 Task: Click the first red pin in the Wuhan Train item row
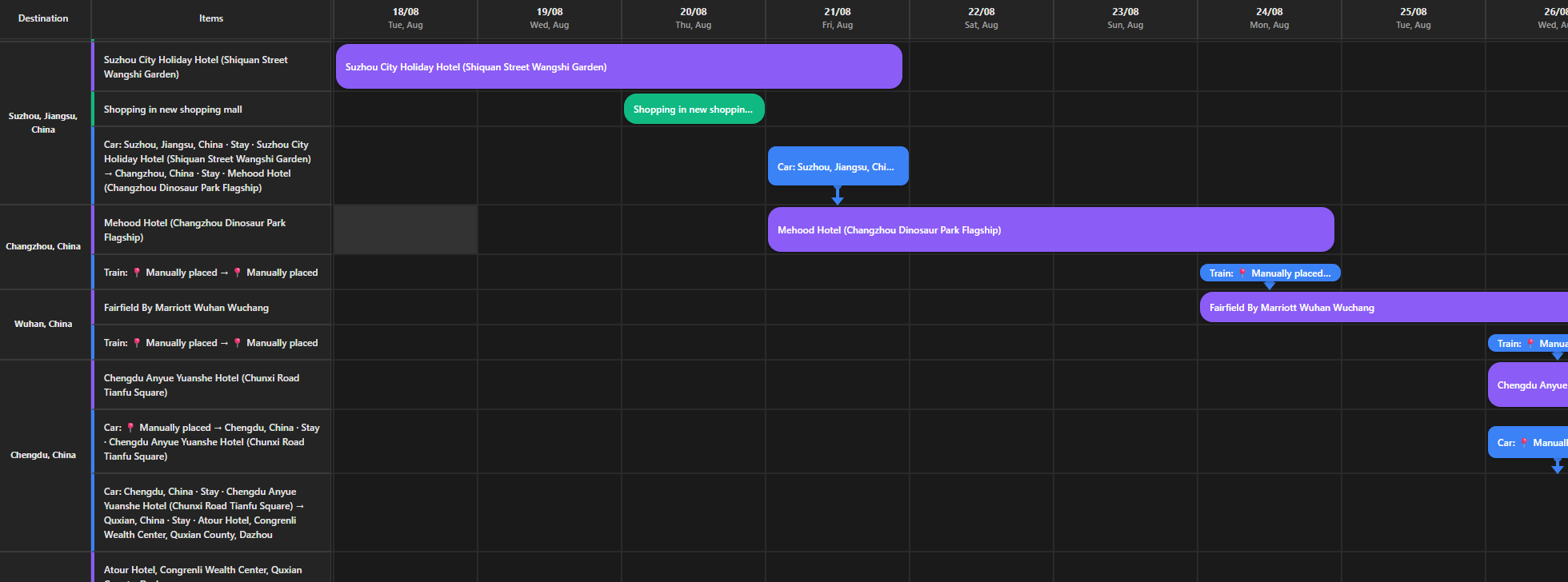click(137, 343)
